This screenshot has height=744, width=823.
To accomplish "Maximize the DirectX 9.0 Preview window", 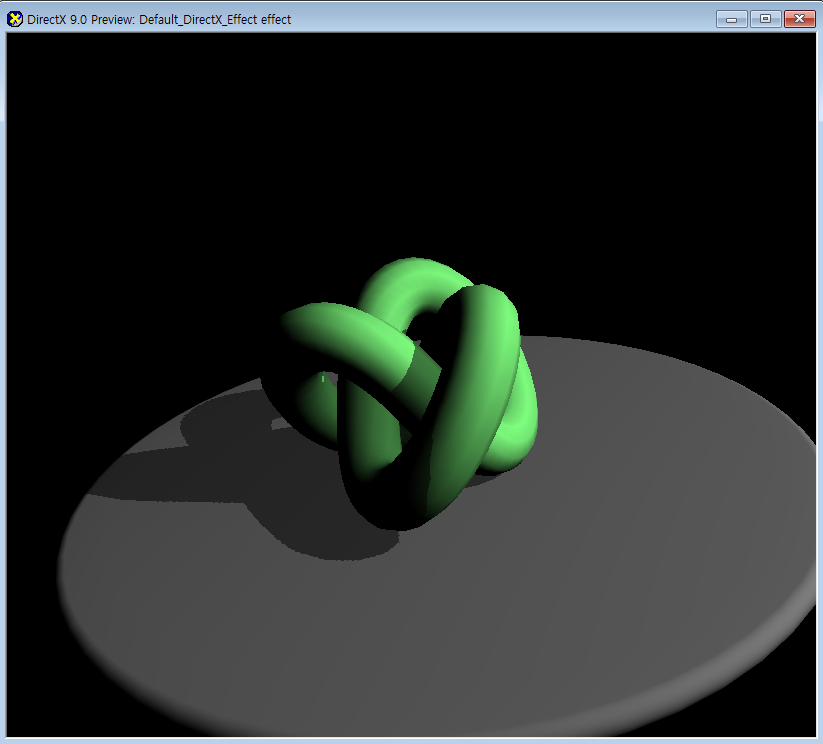I will [x=765, y=19].
